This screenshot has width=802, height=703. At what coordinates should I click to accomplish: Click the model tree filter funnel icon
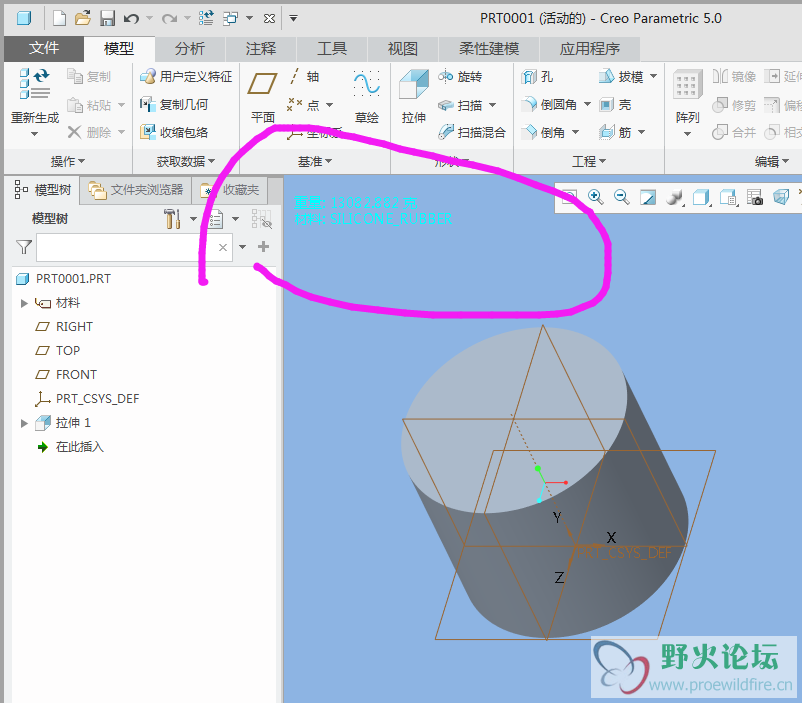point(24,247)
